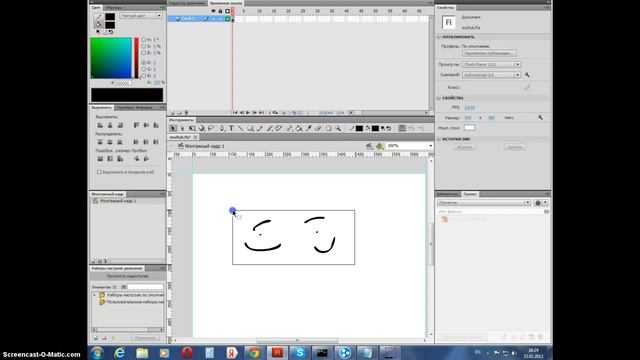Select the Color panel's lowest RGB radio button

(144, 76)
